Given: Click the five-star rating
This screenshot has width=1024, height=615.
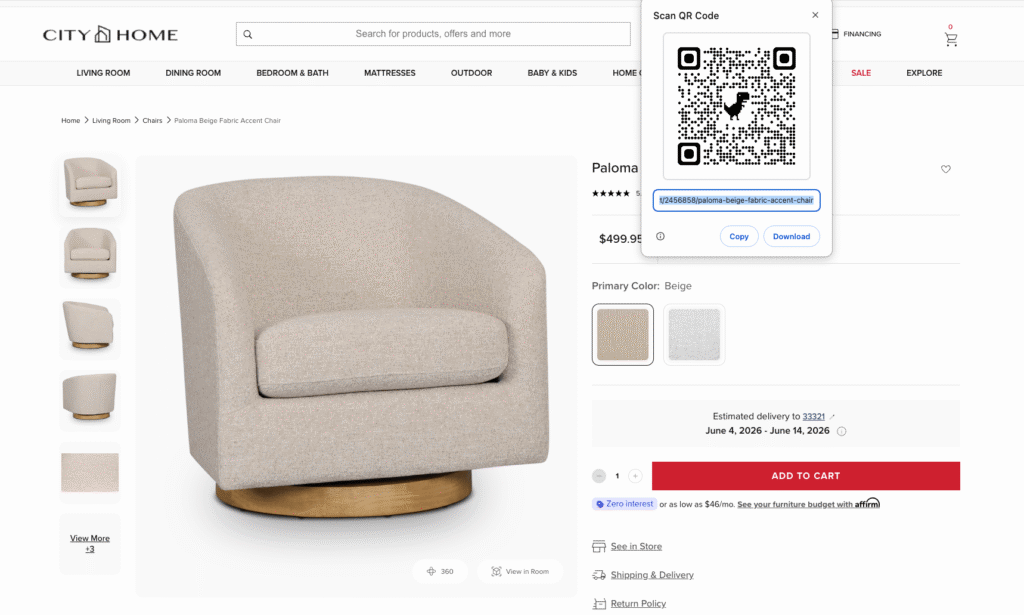Looking at the screenshot, I should (x=611, y=193).
